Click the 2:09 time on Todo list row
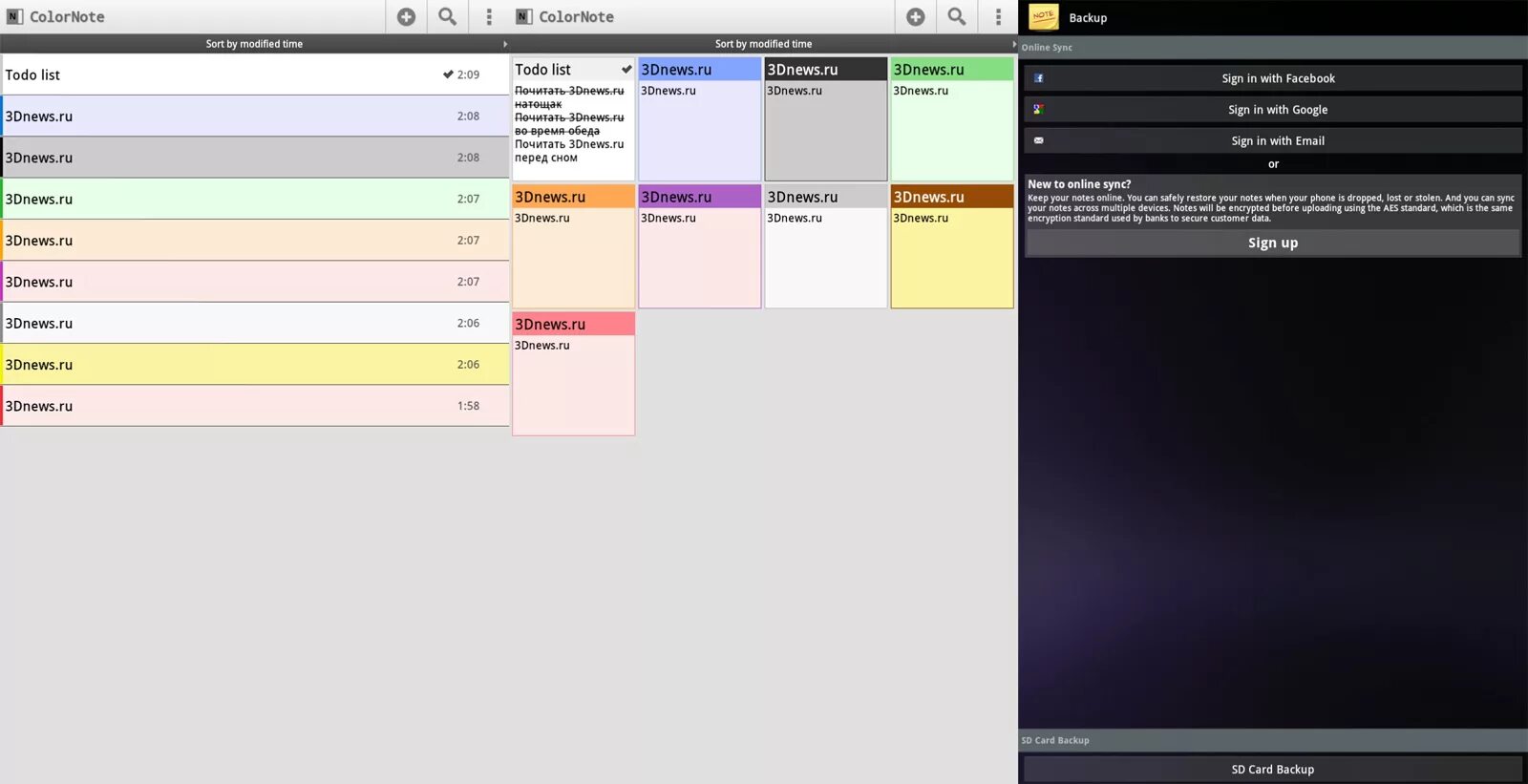Screen dimensions: 1528x784 coord(468,74)
